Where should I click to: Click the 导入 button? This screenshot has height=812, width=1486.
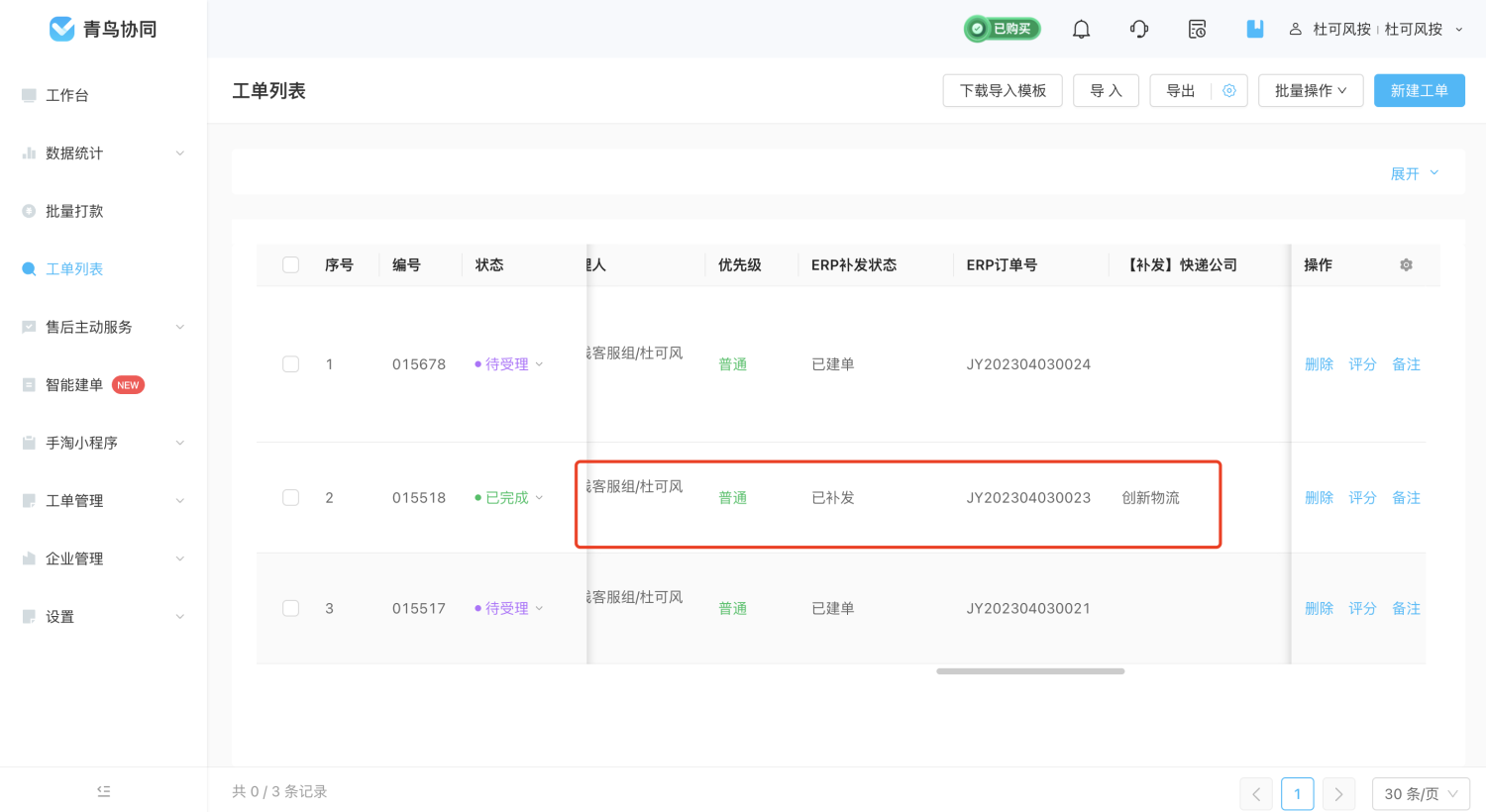pos(1106,90)
